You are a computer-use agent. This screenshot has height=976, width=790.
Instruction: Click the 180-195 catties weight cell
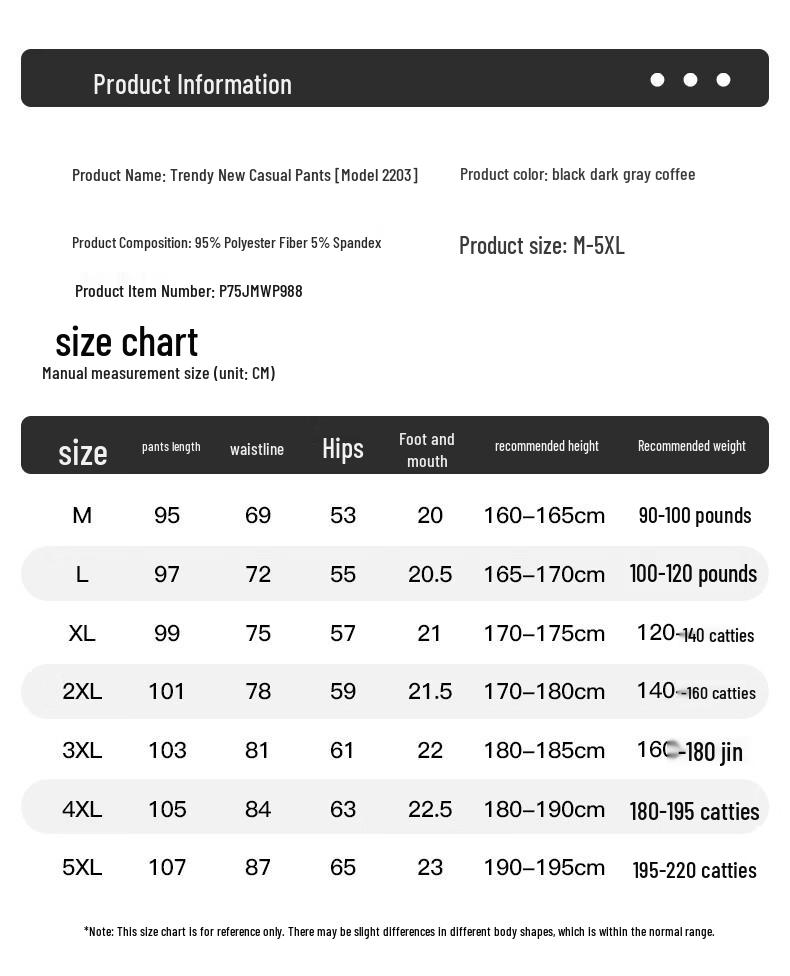694,812
